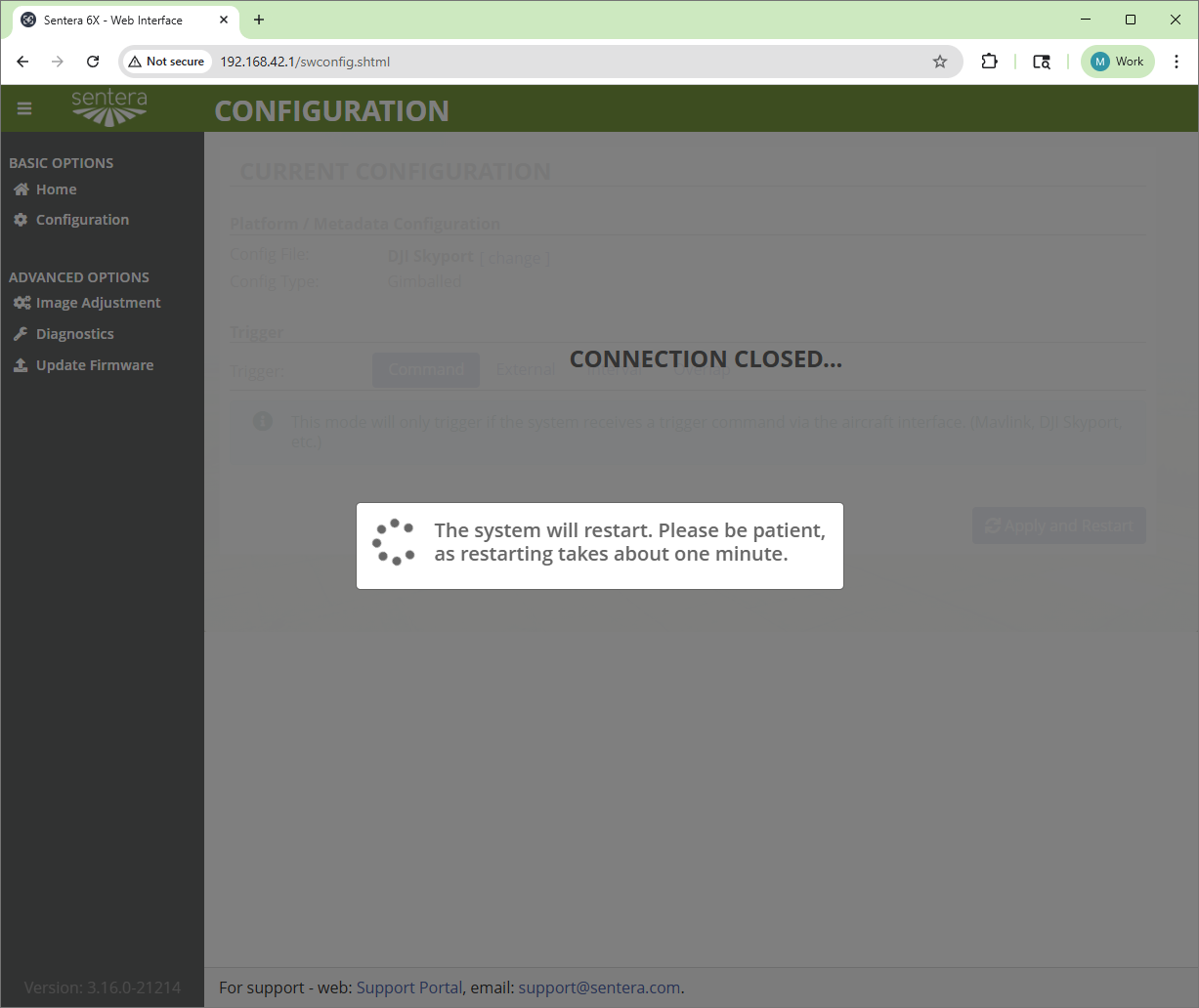
Task: Toggle the hamburger sidebar menu icon
Action: pos(24,109)
